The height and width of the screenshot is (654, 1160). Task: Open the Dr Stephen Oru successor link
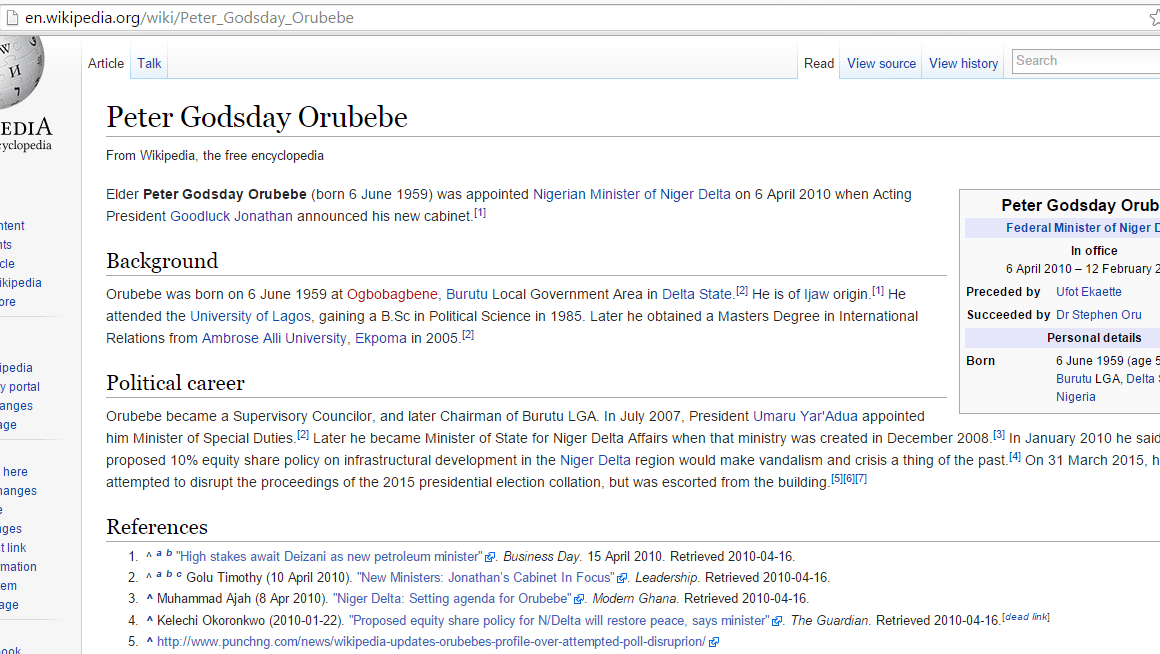(x=1098, y=314)
